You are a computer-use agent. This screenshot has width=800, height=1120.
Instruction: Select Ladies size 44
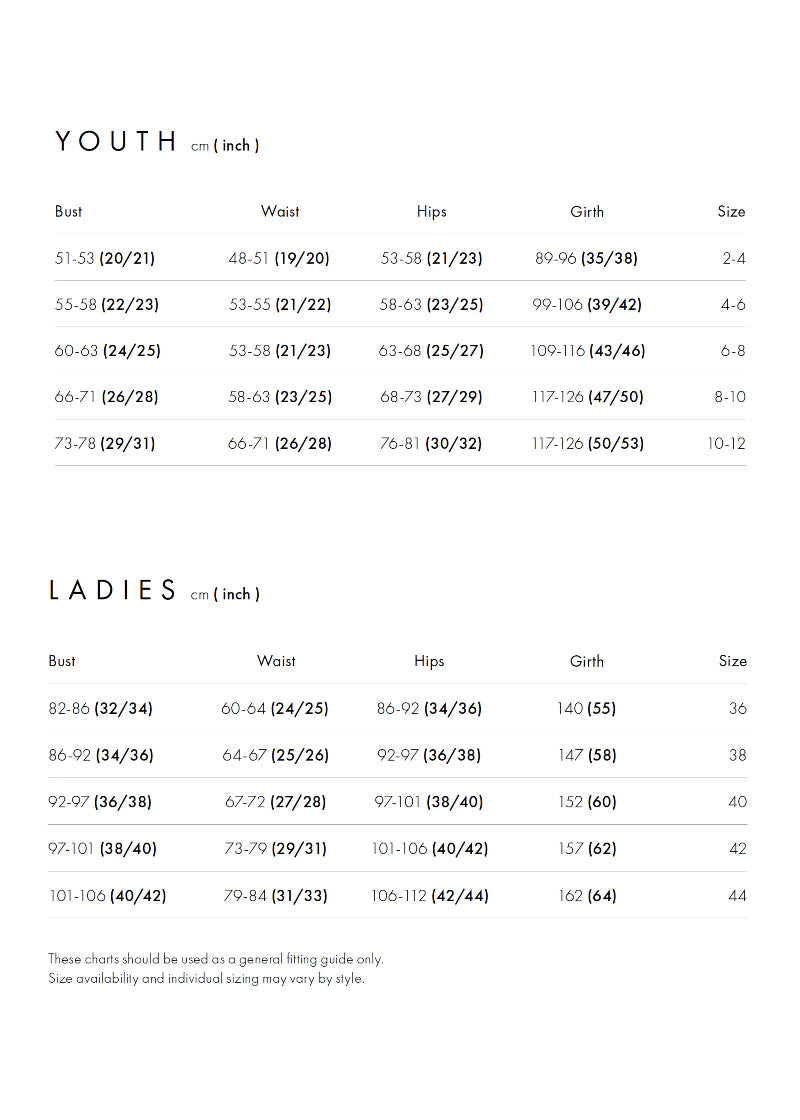click(x=738, y=895)
